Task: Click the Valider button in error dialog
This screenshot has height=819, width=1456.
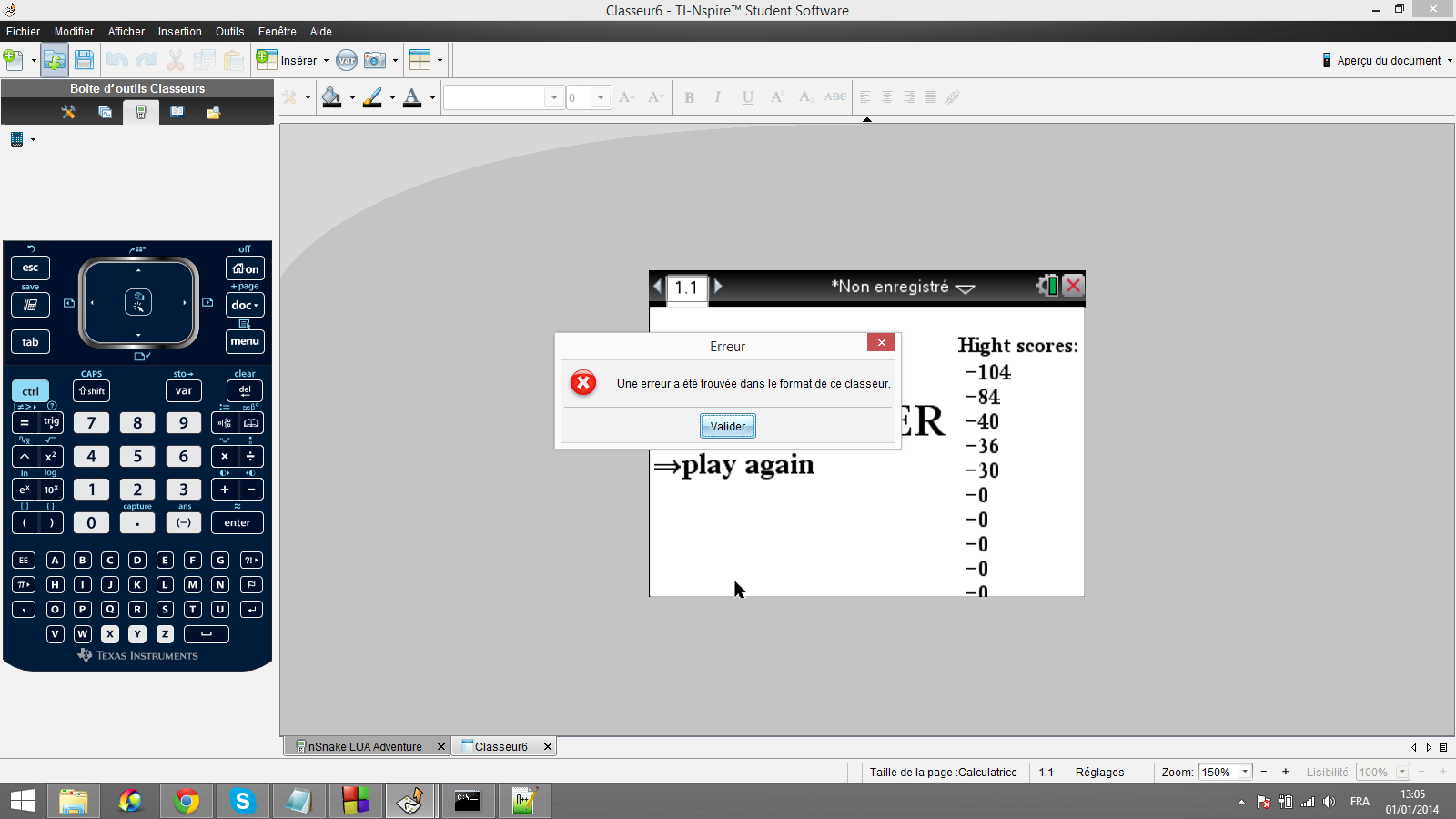Action: coord(728,426)
